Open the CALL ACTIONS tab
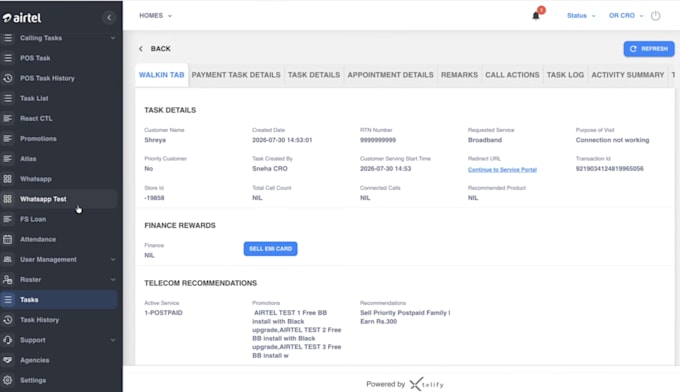The width and height of the screenshot is (680, 392). coord(512,75)
